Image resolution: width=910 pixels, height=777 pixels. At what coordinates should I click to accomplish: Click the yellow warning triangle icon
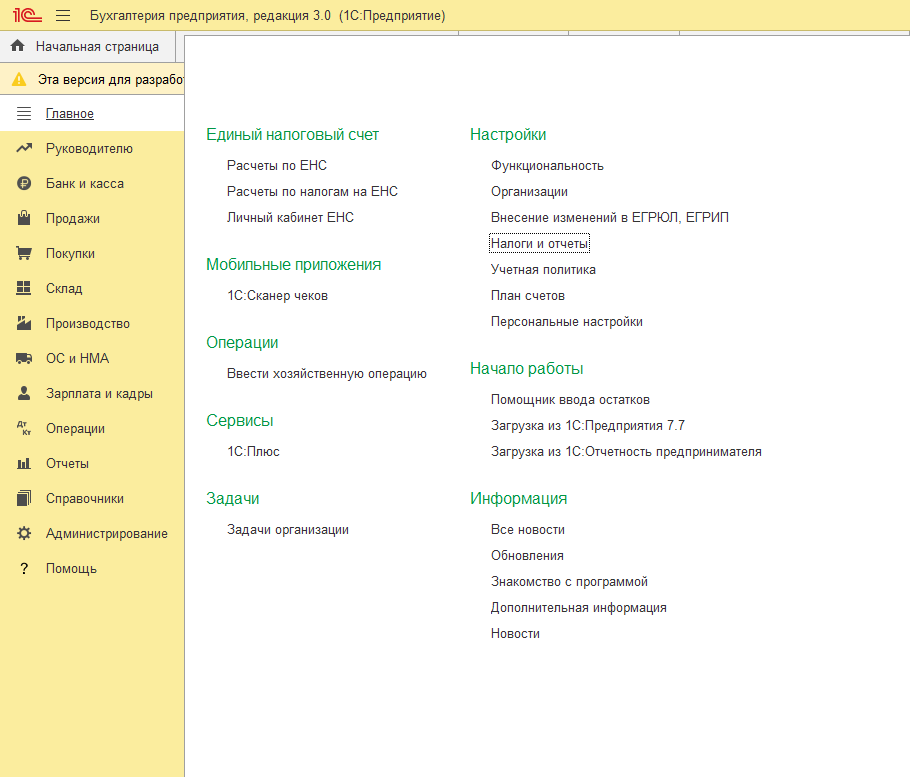(x=19, y=79)
